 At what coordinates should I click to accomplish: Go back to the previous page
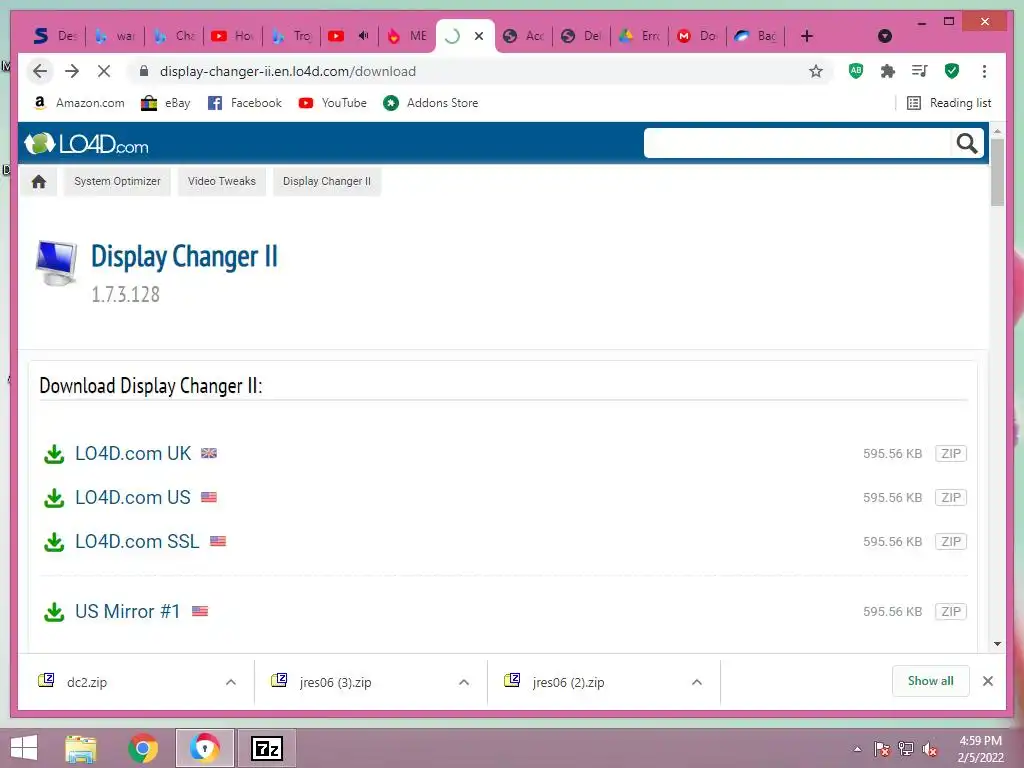click(40, 71)
